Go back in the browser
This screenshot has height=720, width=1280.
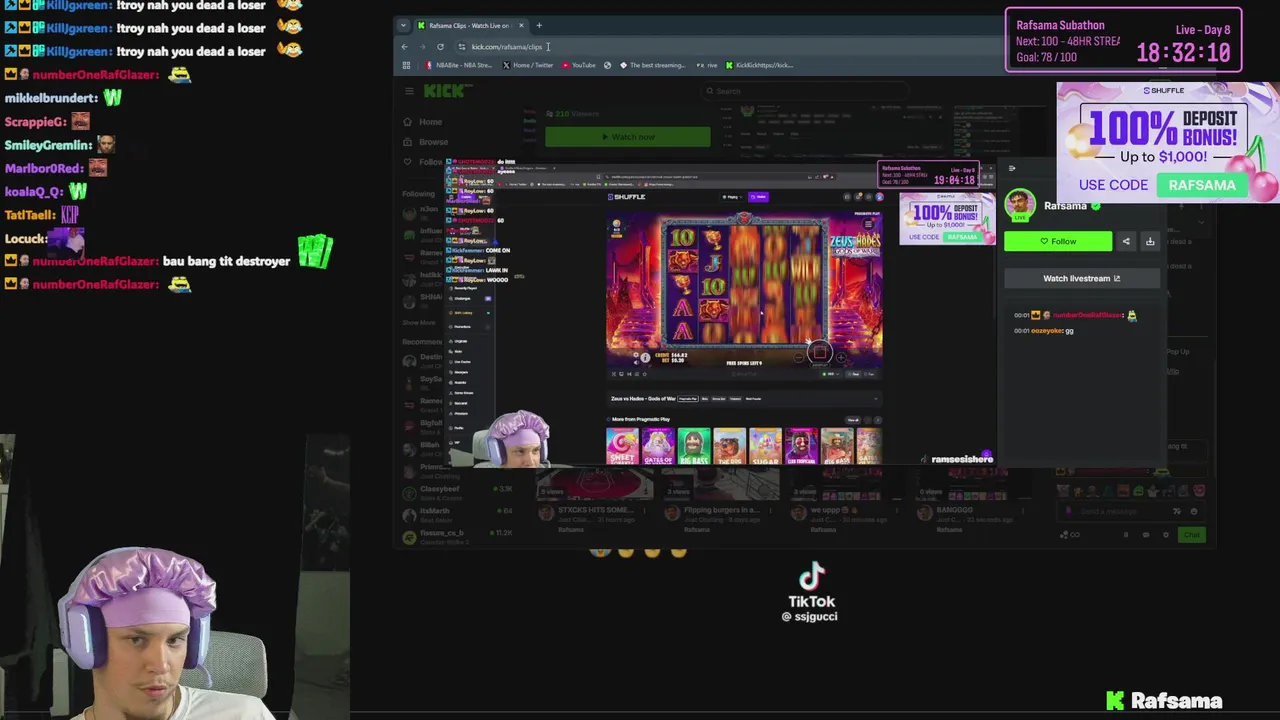405,47
